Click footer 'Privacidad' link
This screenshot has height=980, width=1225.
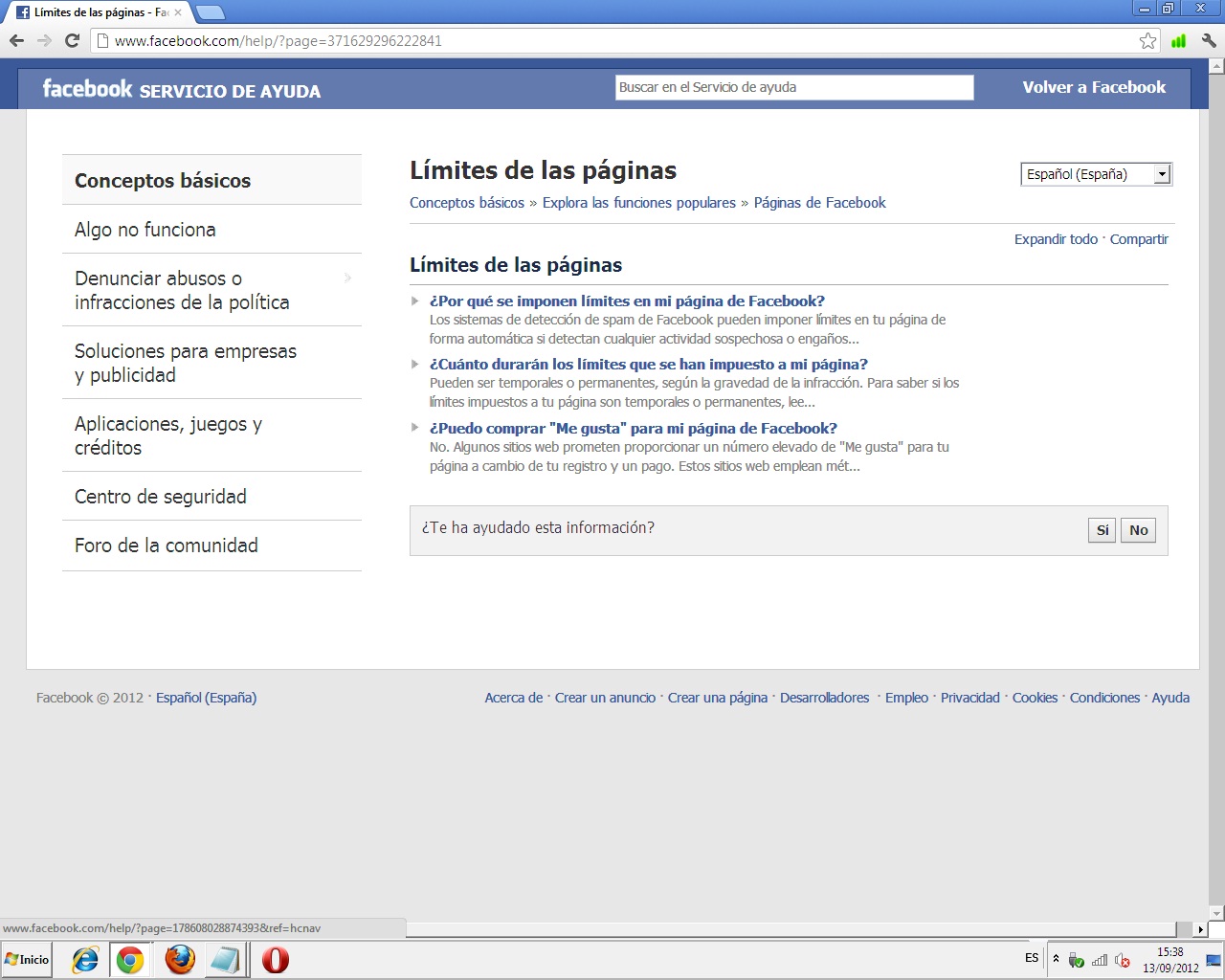tap(970, 698)
